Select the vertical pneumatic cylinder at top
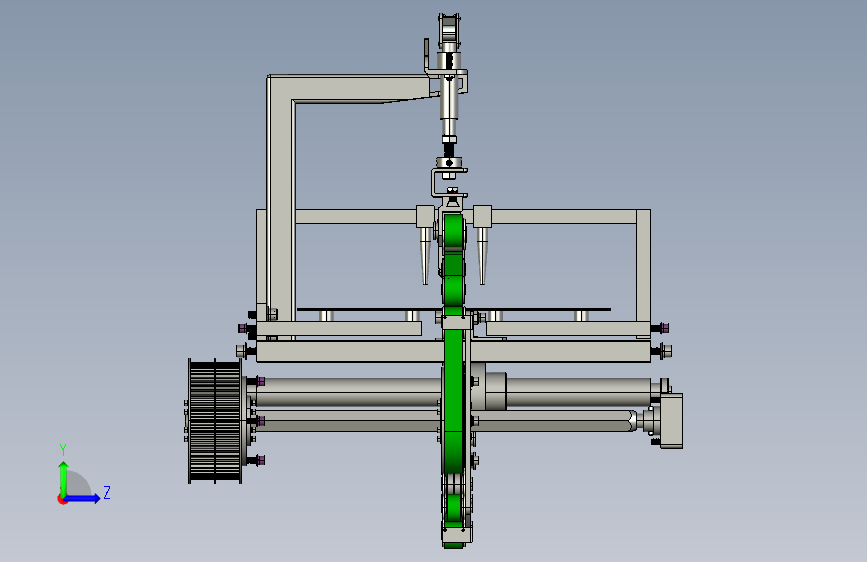 [x=450, y=94]
